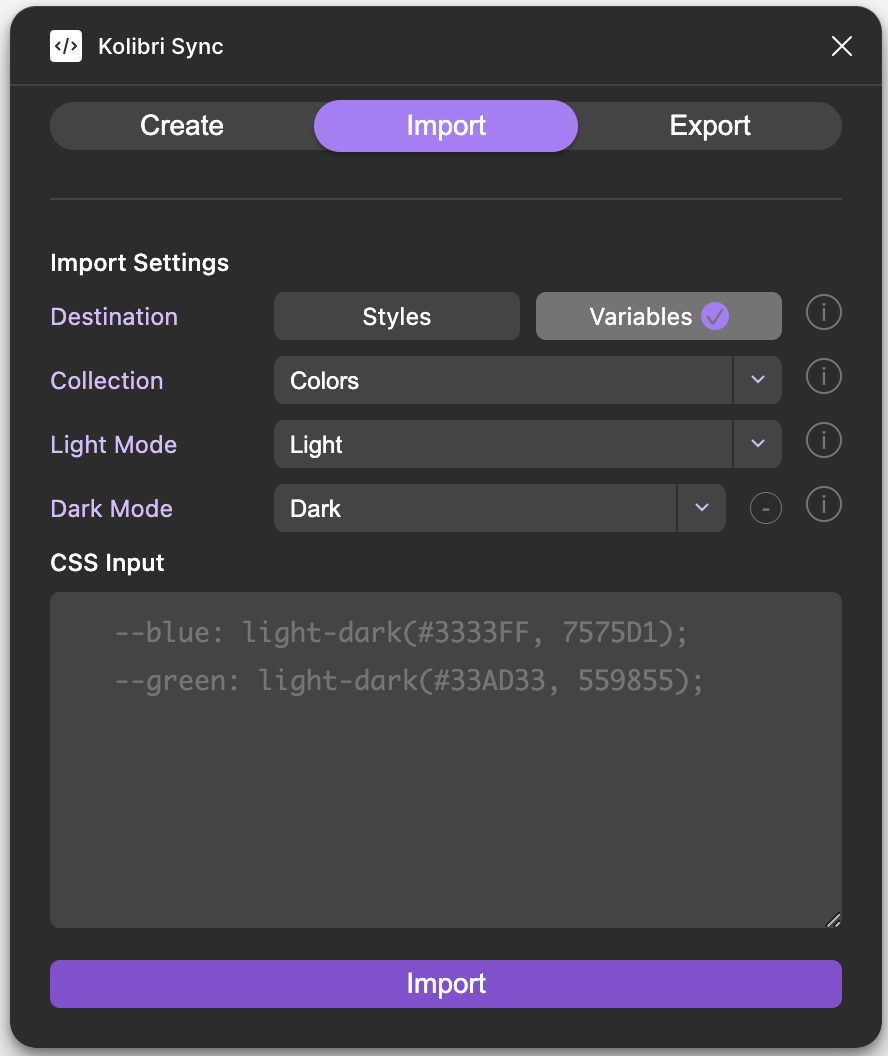Focus the CSS Input text area
The image size is (888, 1056).
[446, 760]
